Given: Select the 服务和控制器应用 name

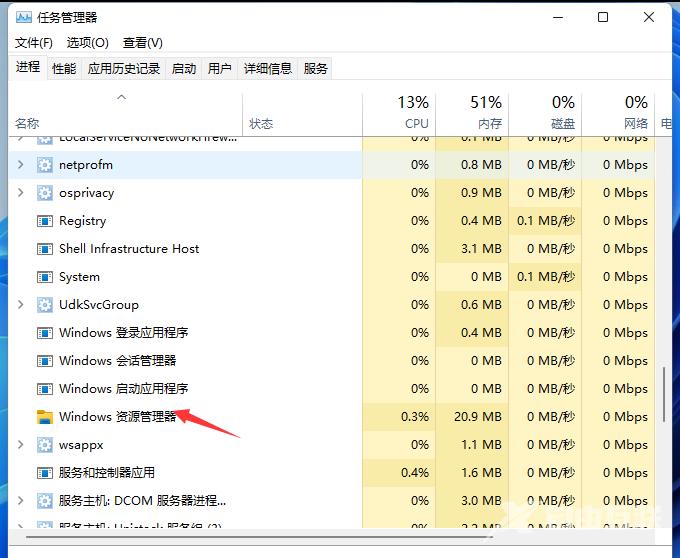Looking at the screenshot, I should coord(107,473).
